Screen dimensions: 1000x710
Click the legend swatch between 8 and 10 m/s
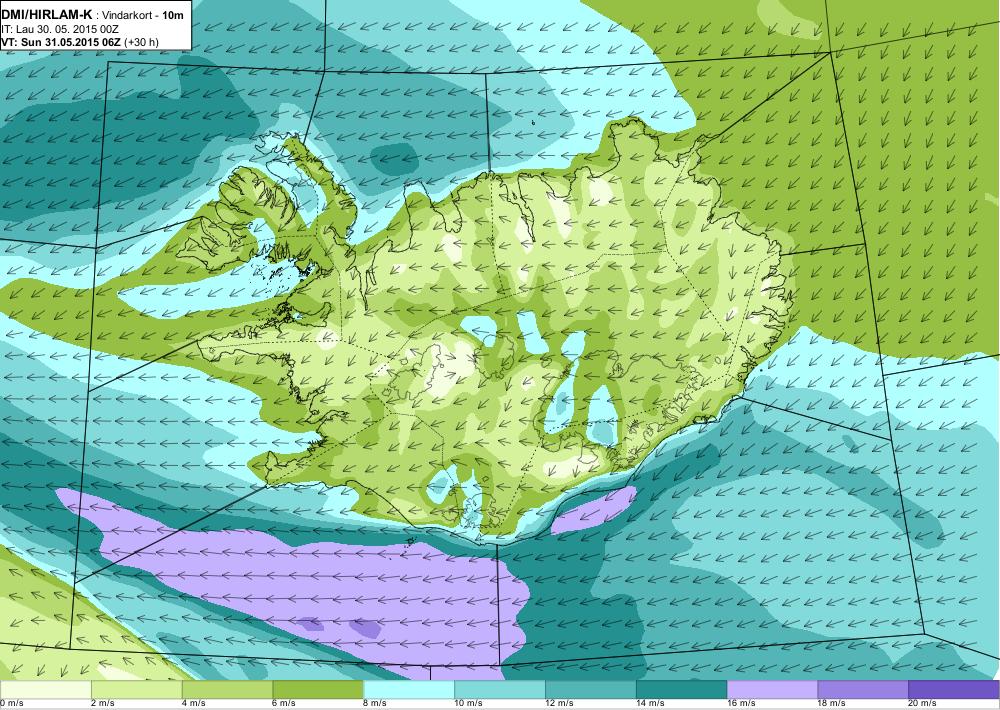(409, 690)
